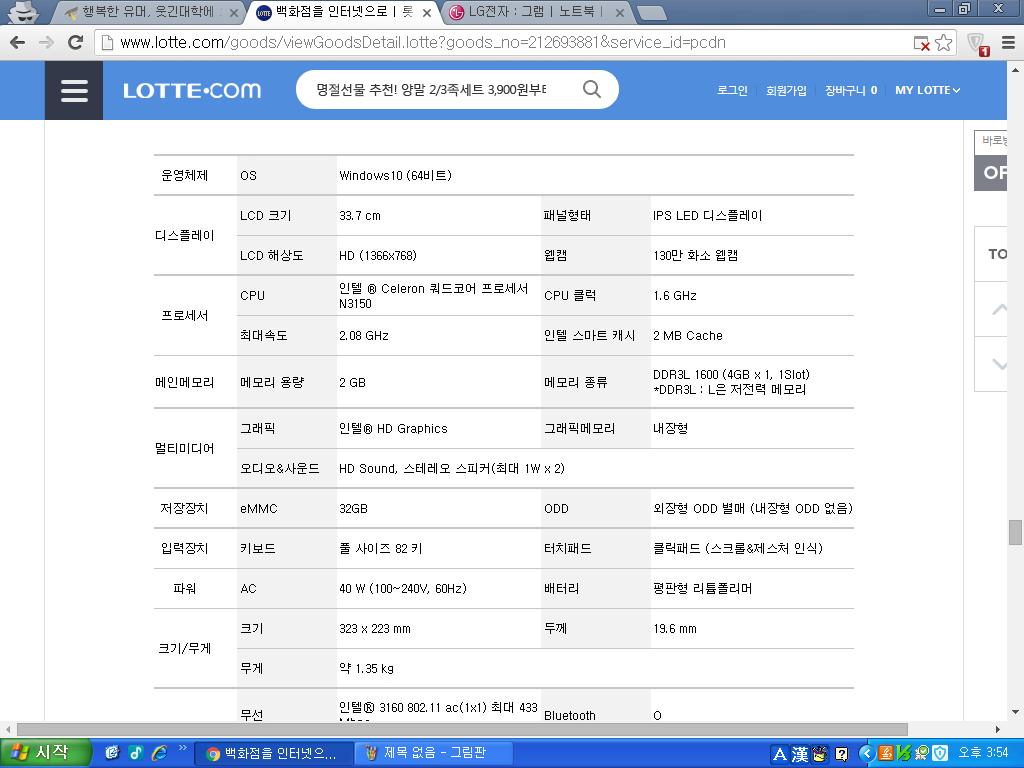Click the side panel down chevron
Screen dimensions: 1024x768
click(x=998, y=364)
